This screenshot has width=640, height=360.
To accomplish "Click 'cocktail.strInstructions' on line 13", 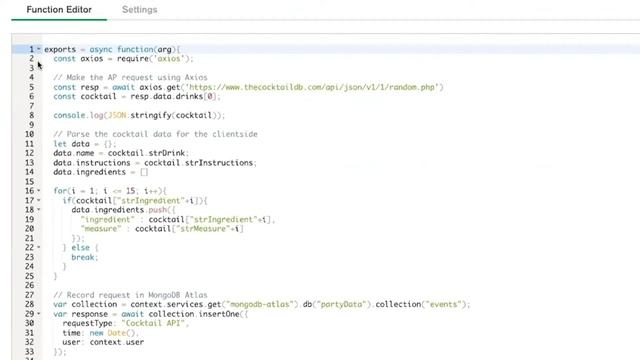I will coord(199,163).
